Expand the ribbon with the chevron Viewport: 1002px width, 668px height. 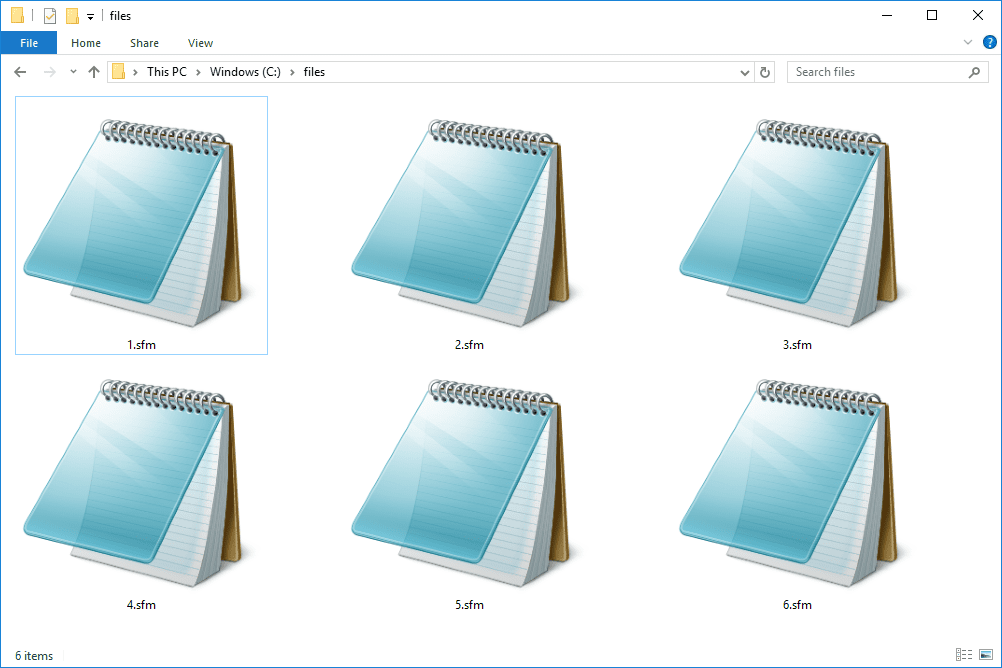coord(967,42)
